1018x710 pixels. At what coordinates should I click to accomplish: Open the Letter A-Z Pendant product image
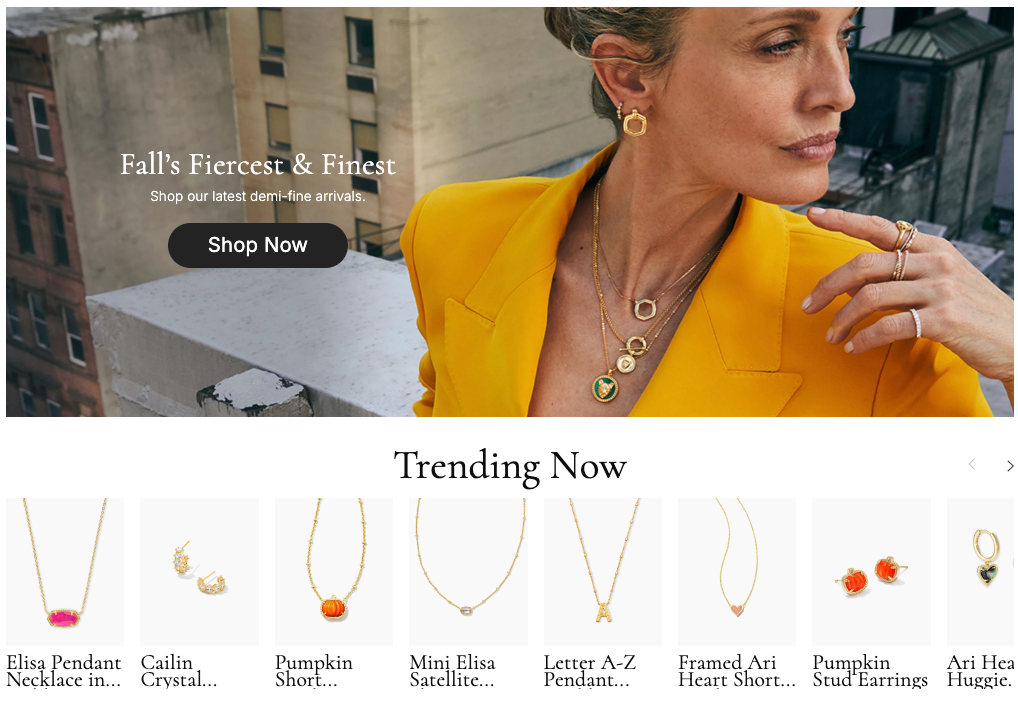coord(602,572)
